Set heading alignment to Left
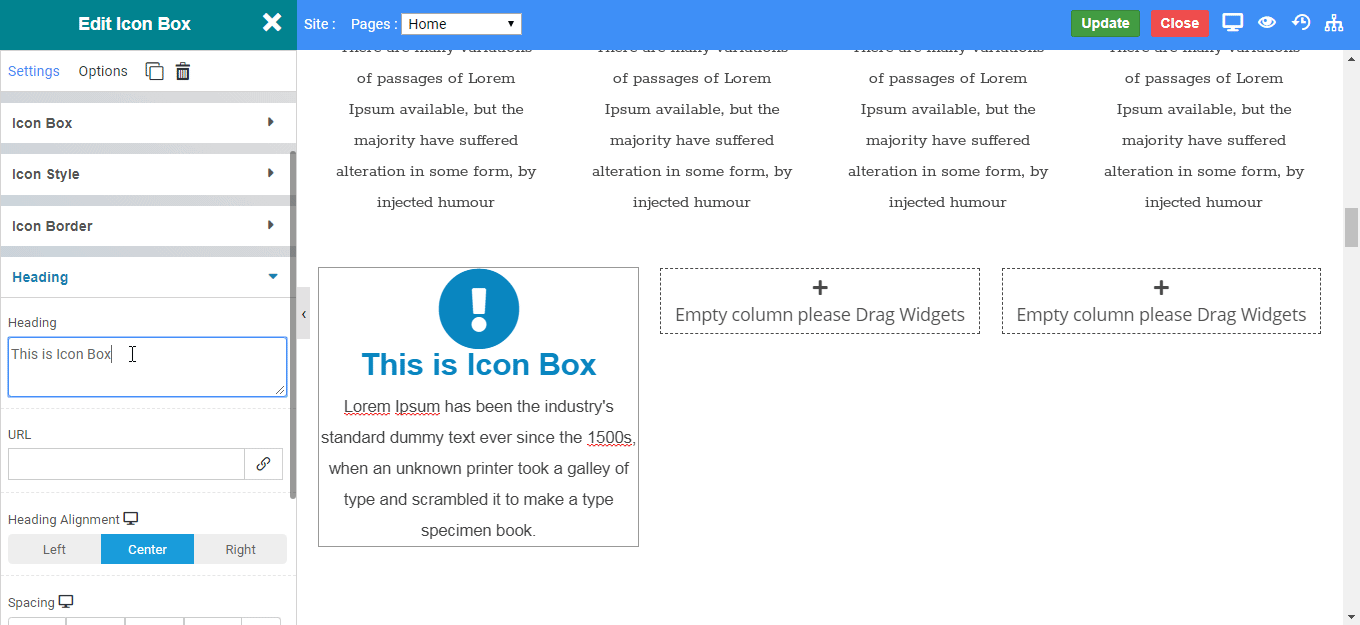Viewport: 1360px width, 625px height. (x=54, y=549)
